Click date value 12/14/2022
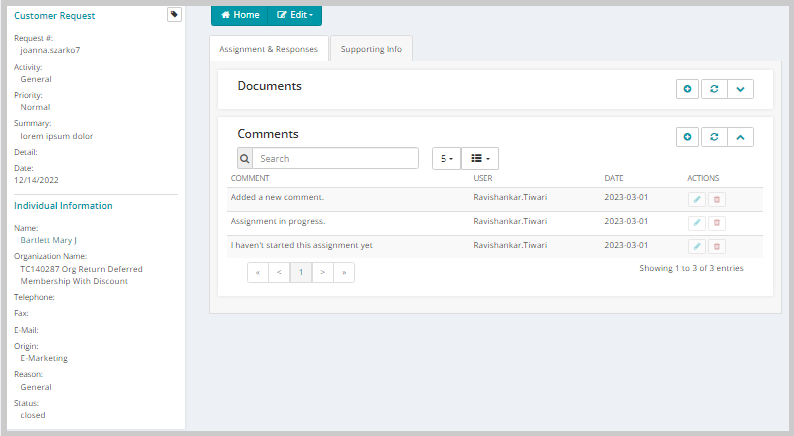 36,180
